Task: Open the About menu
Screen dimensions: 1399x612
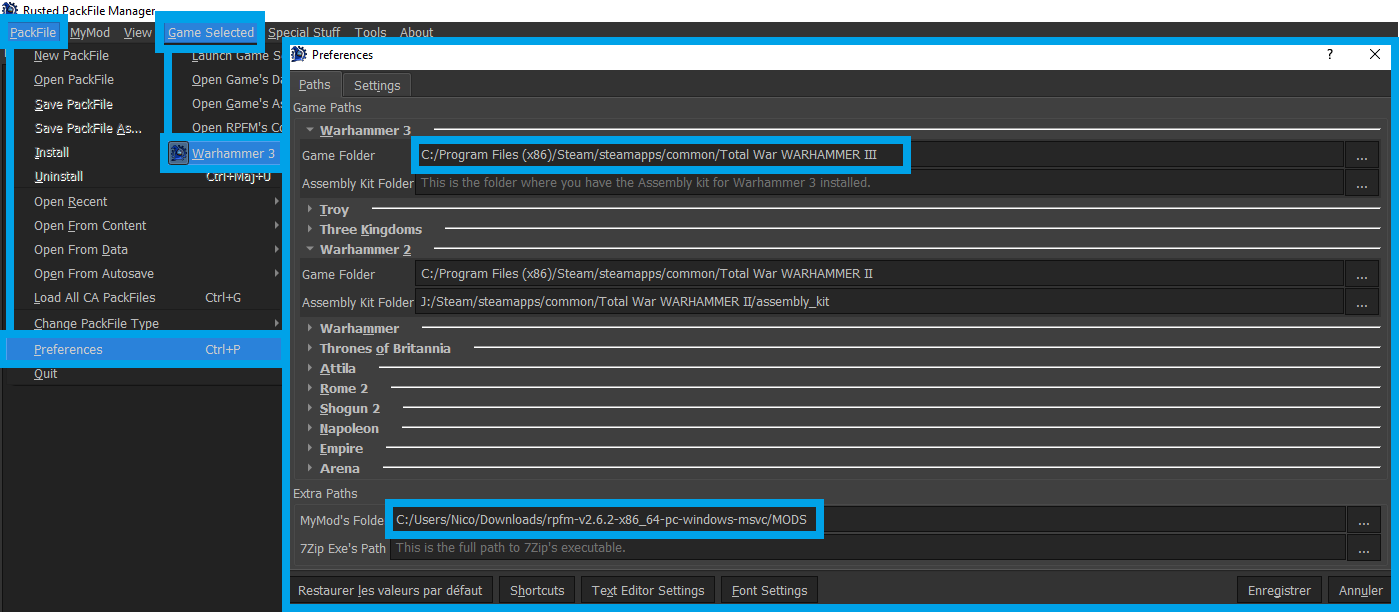Action: 417,32
